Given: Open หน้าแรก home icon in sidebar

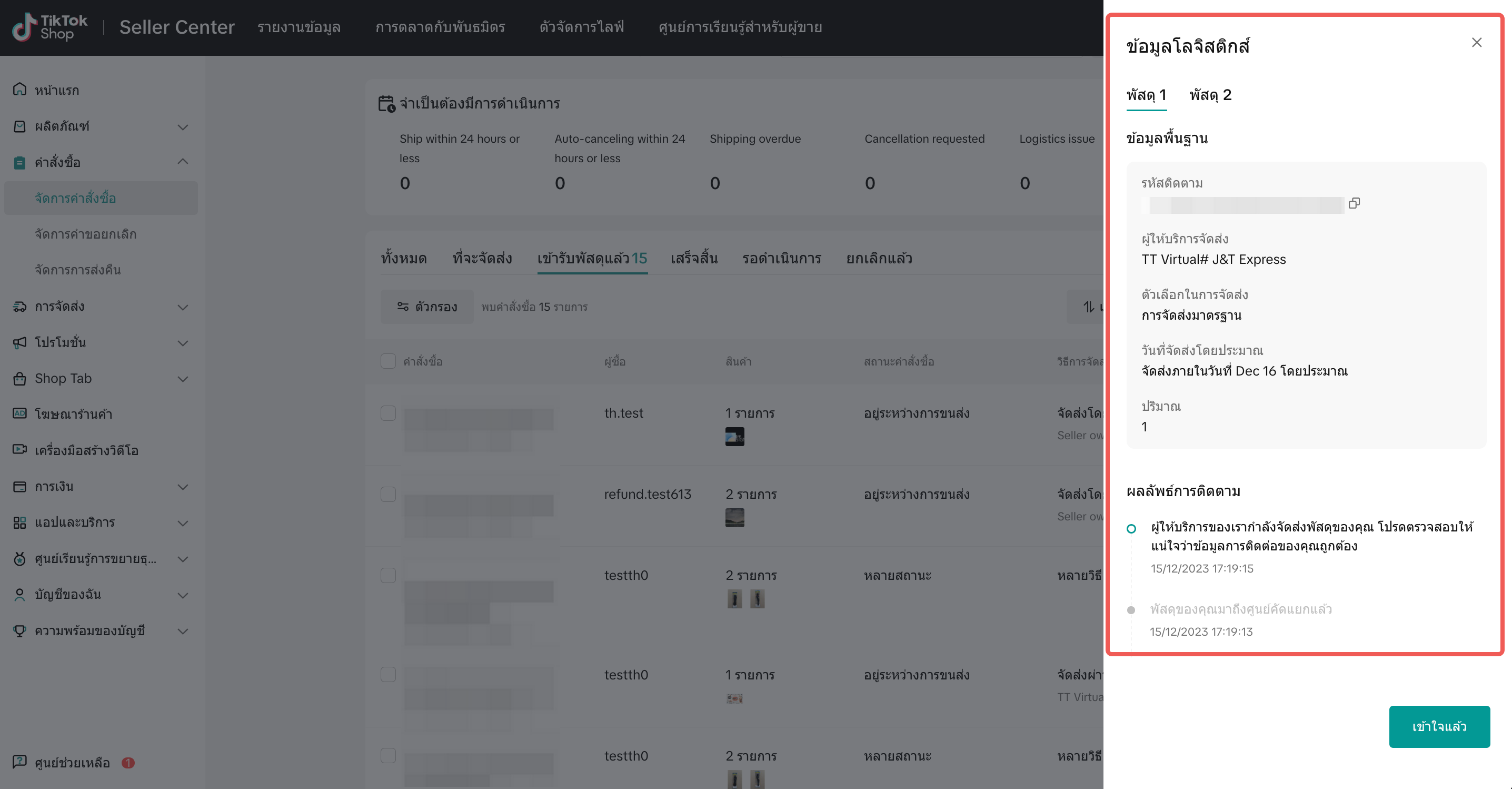Looking at the screenshot, I should tap(20, 89).
